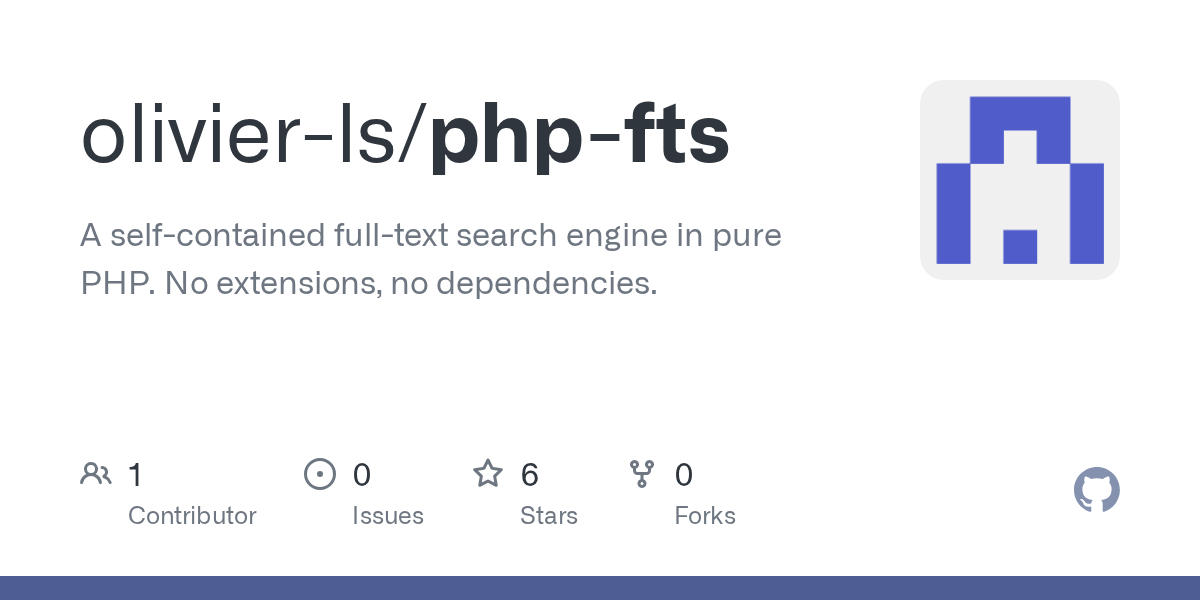
Task: Click the GitHub Octocat logo
Action: (x=1097, y=490)
